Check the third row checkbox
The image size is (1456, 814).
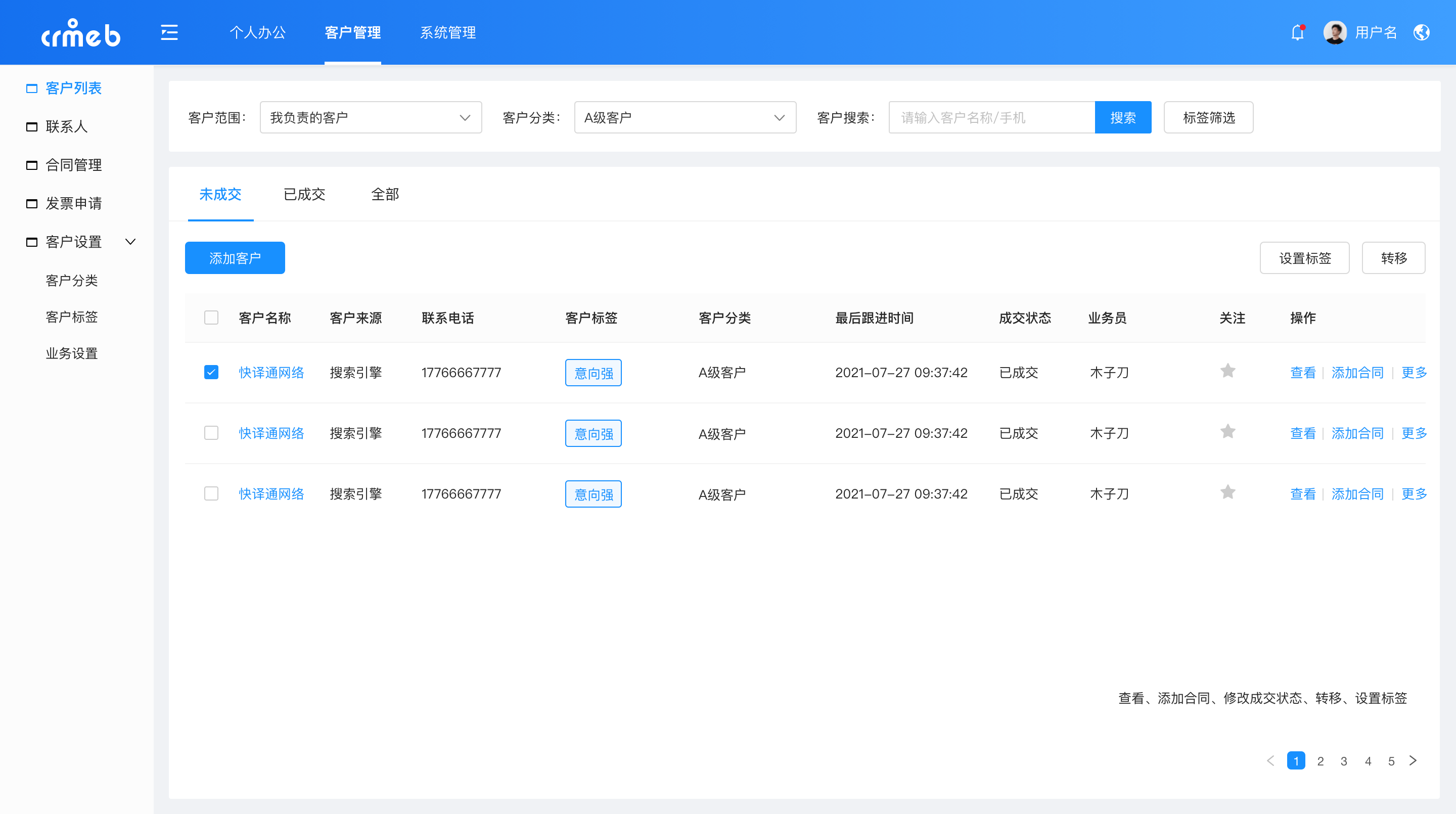211,493
